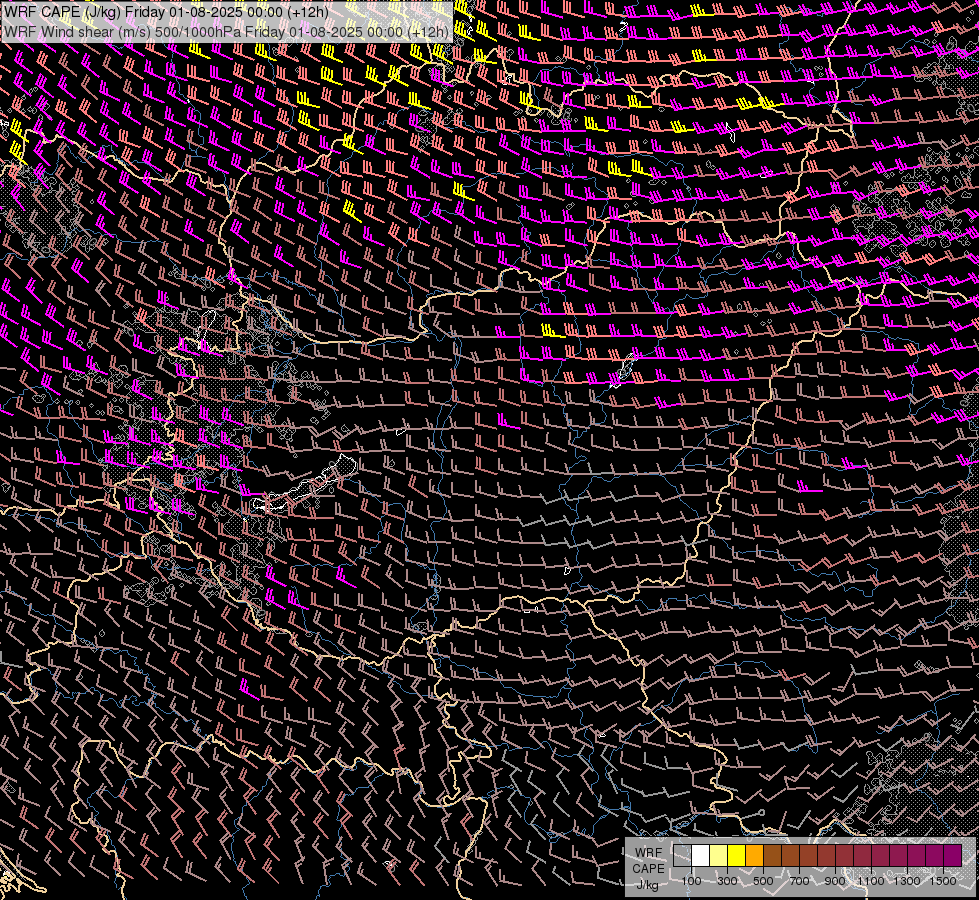This screenshot has height=900, width=979.
Task: Click the '100' legend value
Action: (691, 881)
